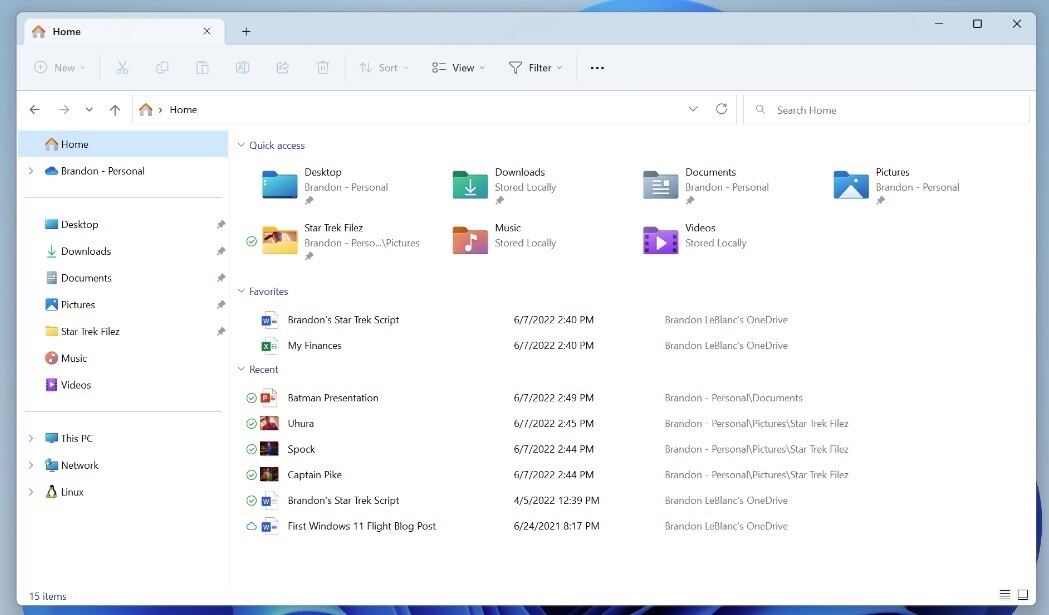Expand the This PC tree node

[31, 439]
